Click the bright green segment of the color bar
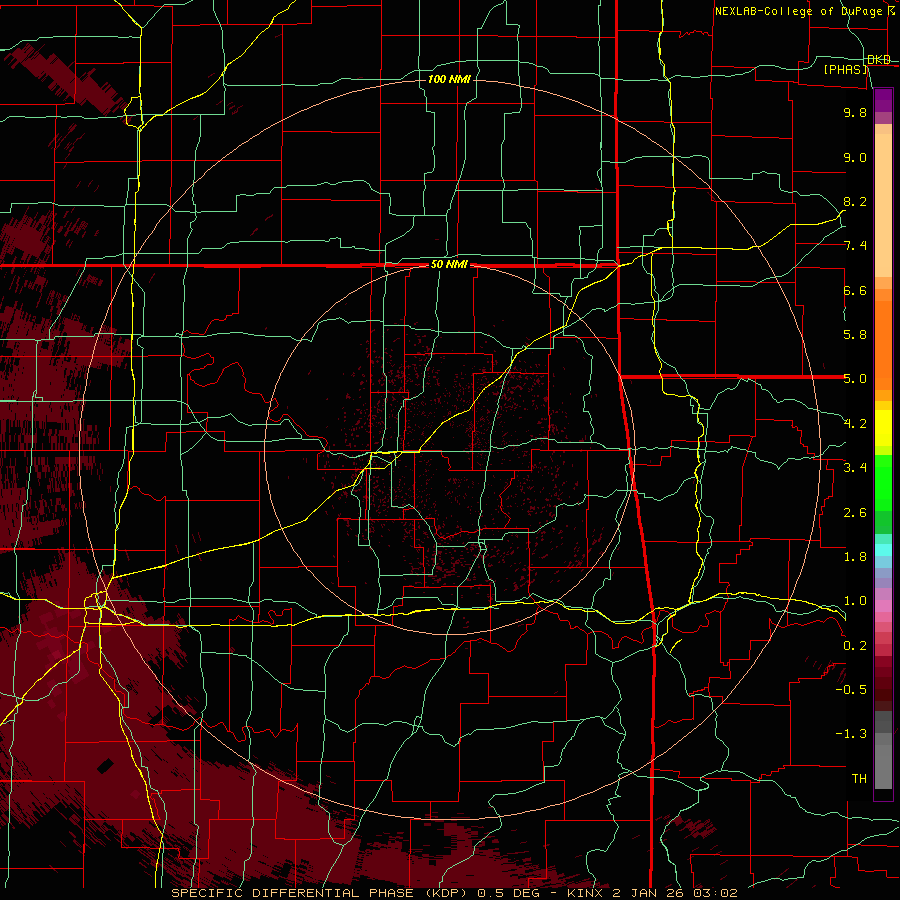Image resolution: width=900 pixels, height=900 pixels. [x=883, y=483]
